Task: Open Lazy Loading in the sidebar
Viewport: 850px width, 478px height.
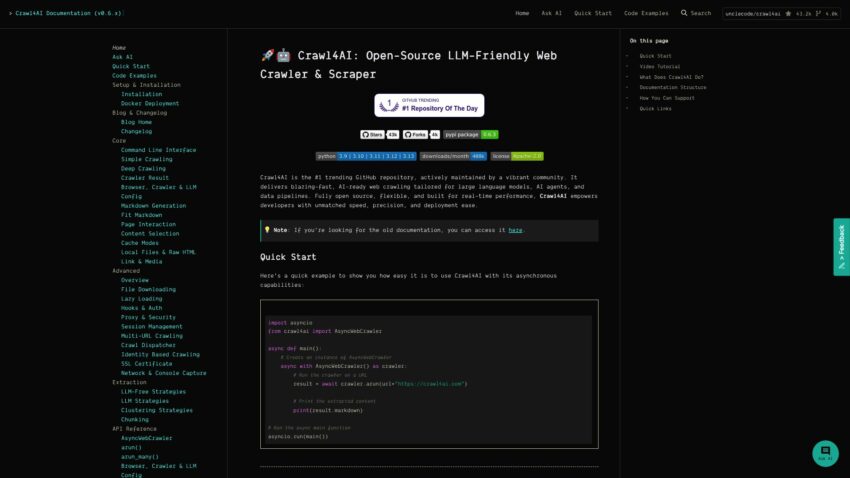Action: click(x=141, y=299)
